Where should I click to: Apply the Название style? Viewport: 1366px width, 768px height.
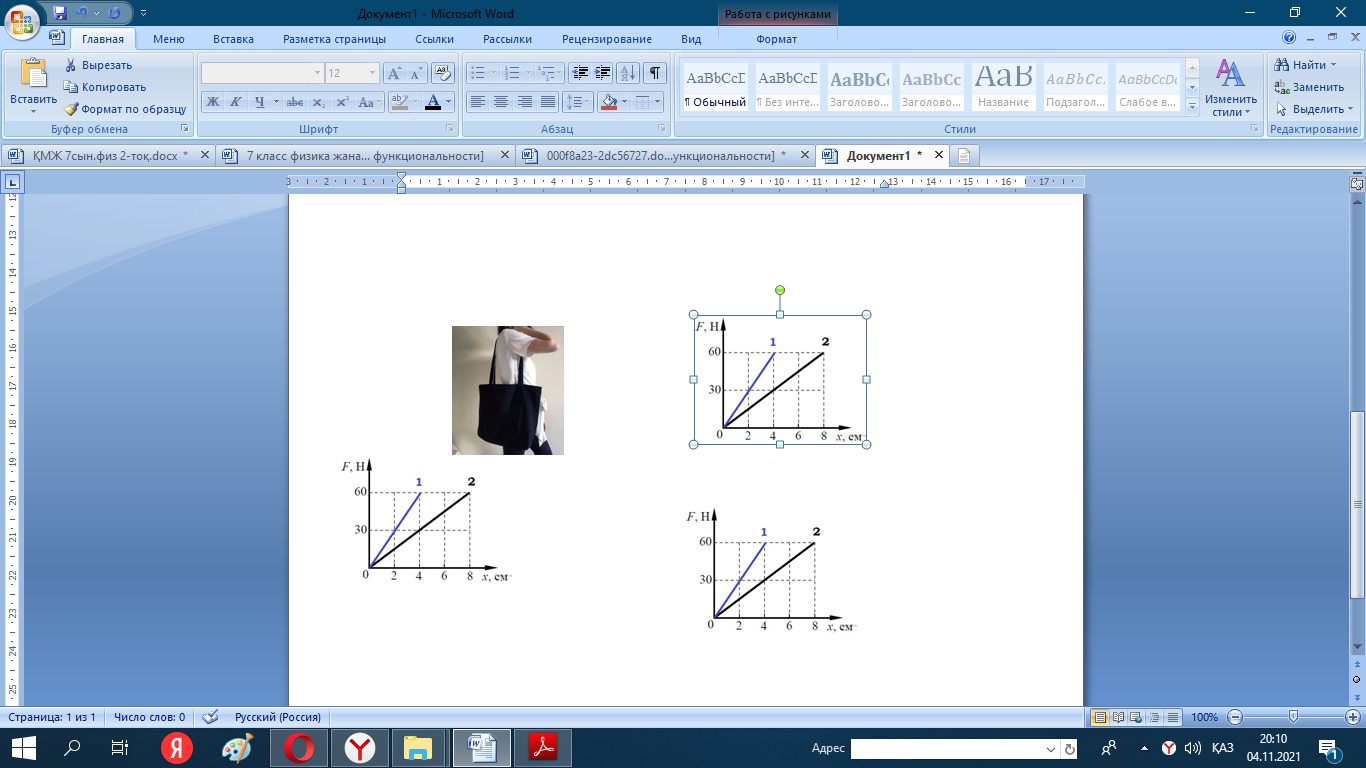1004,87
